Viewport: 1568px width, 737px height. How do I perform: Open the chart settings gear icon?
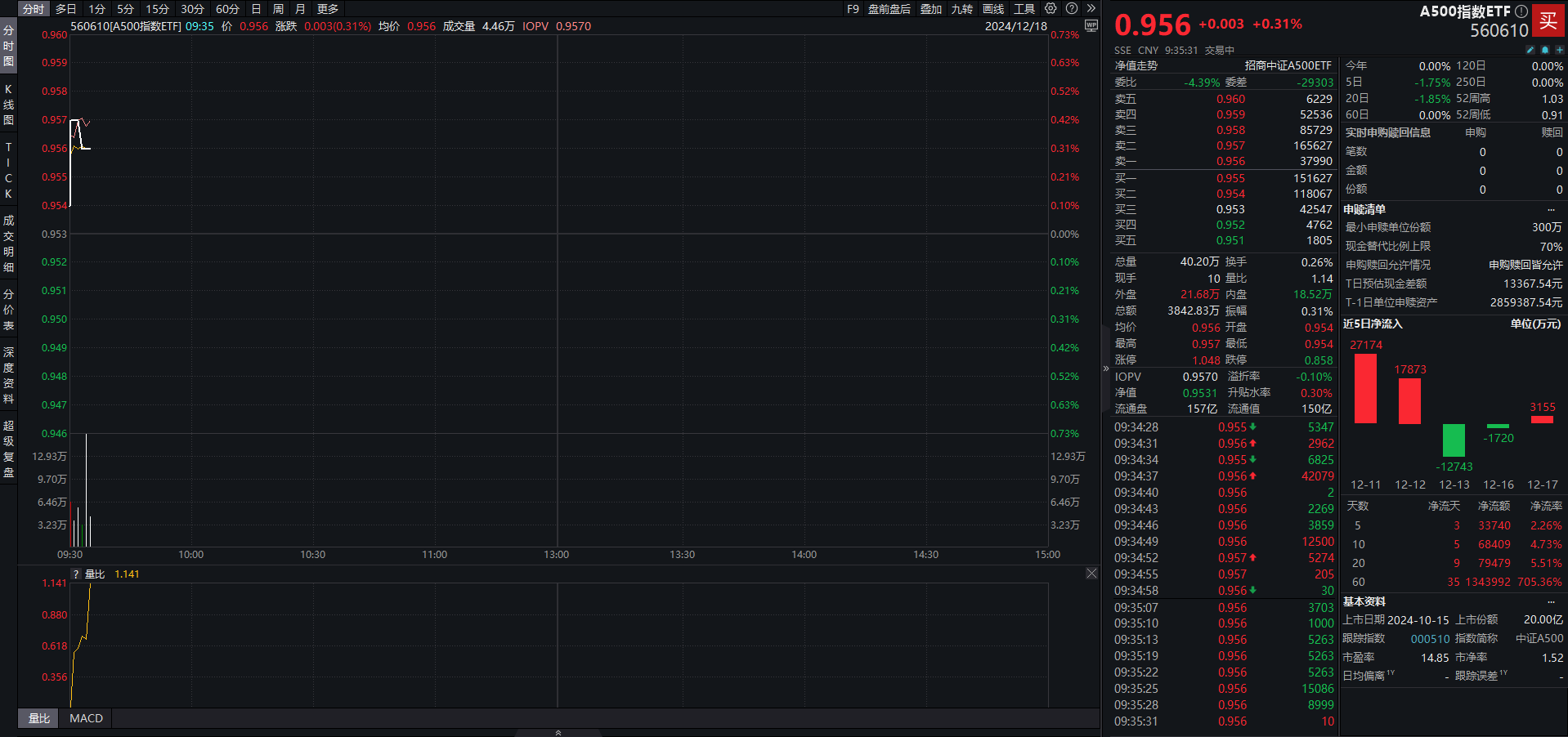click(x=1051, y=8)
